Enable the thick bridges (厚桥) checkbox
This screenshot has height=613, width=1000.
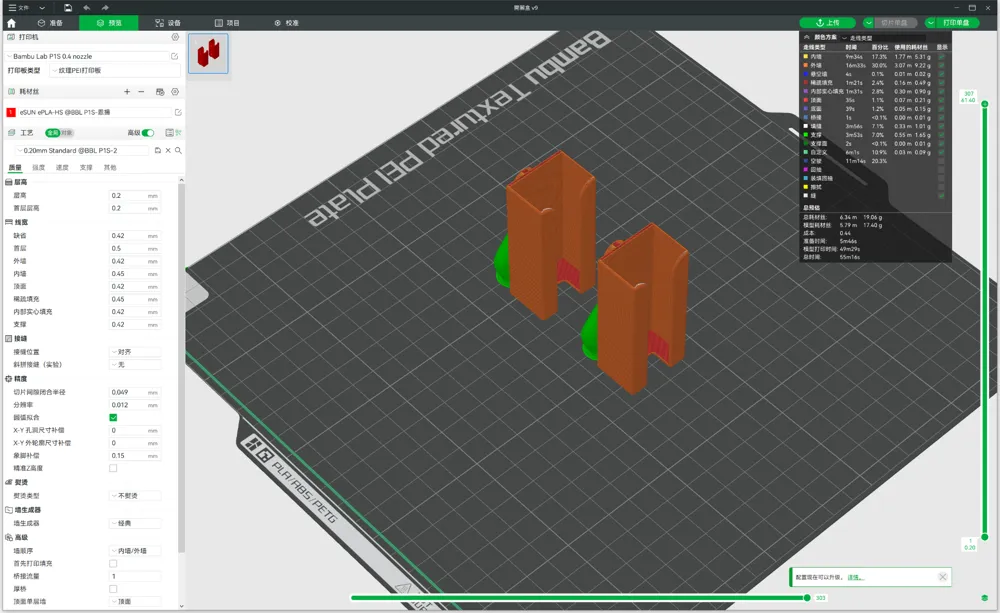[x=113, y=589]
